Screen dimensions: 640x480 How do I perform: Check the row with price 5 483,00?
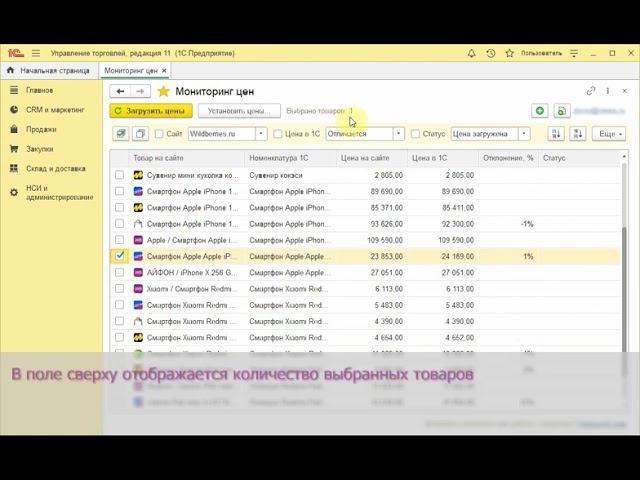pos(119,305)
